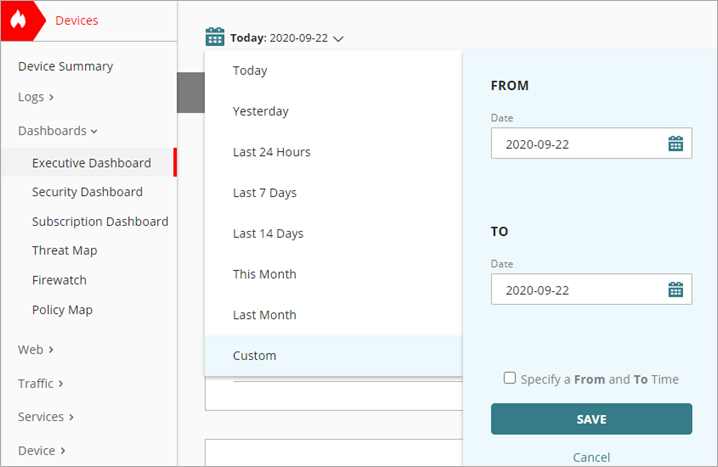The image size is (718, 467).
Task: Click the calendar icon beside Today date
Action: pyautogui.click(x=215, y=38)
